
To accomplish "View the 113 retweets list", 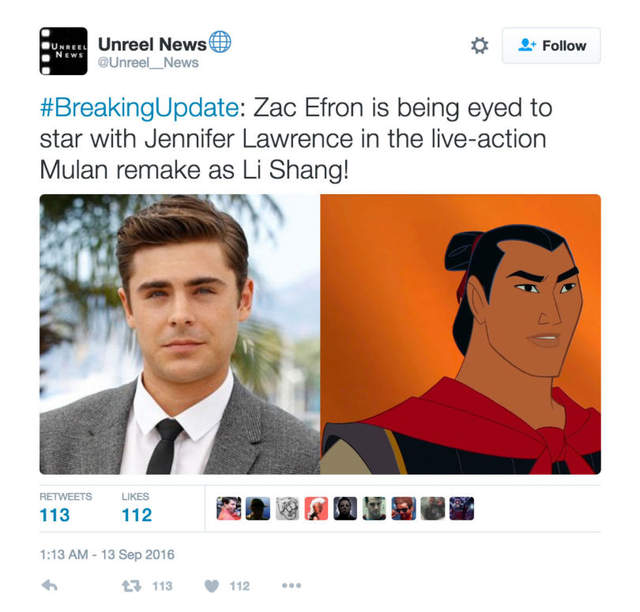I will click(66, 508).
